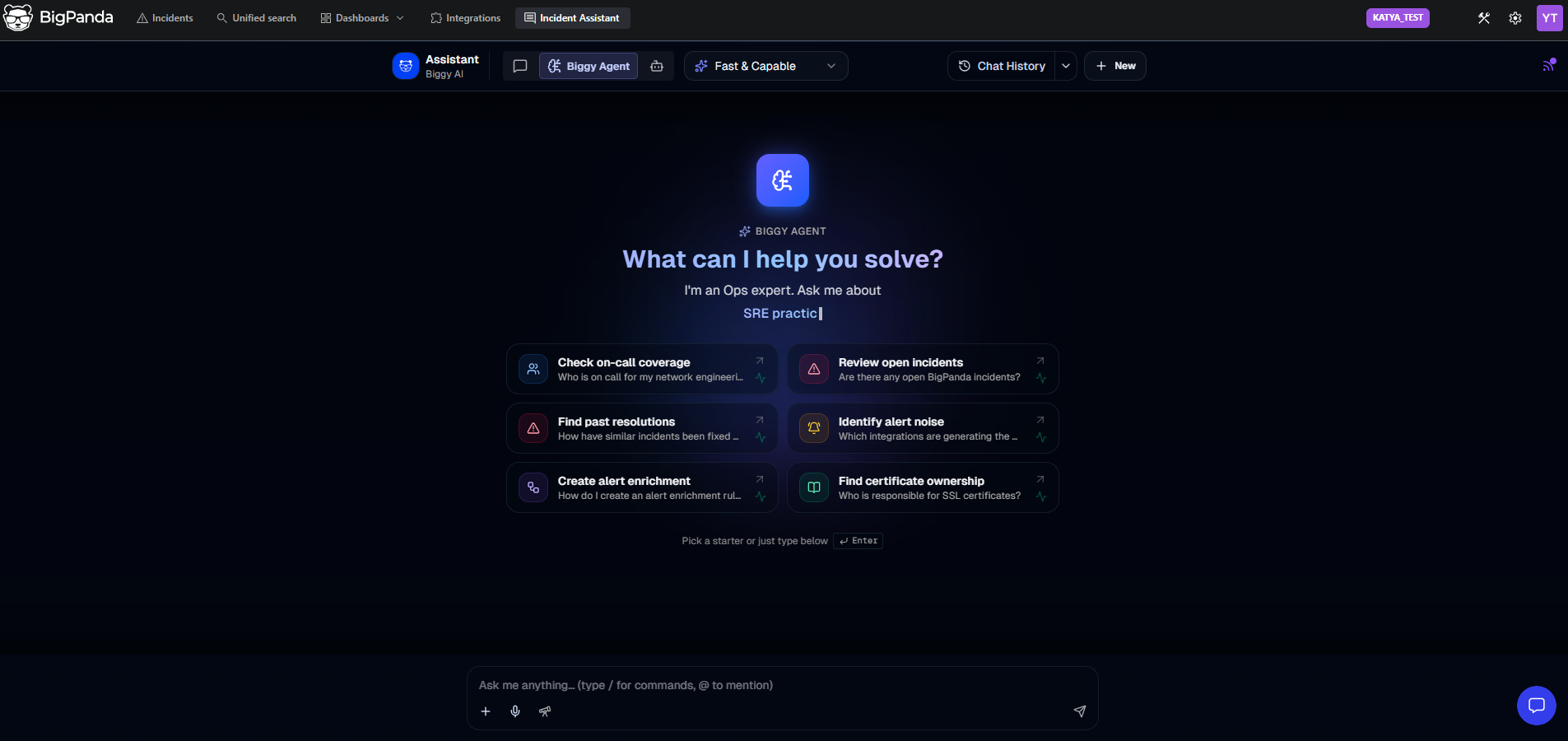Image resolution: width=1568 pixels, height=741 pixels.
Task: Click the warning icon on Review open incidents
Action: [814, 369]
